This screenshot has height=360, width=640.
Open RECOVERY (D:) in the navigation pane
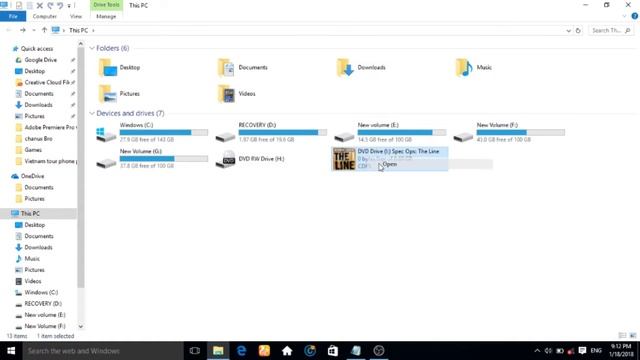(43, 304)
